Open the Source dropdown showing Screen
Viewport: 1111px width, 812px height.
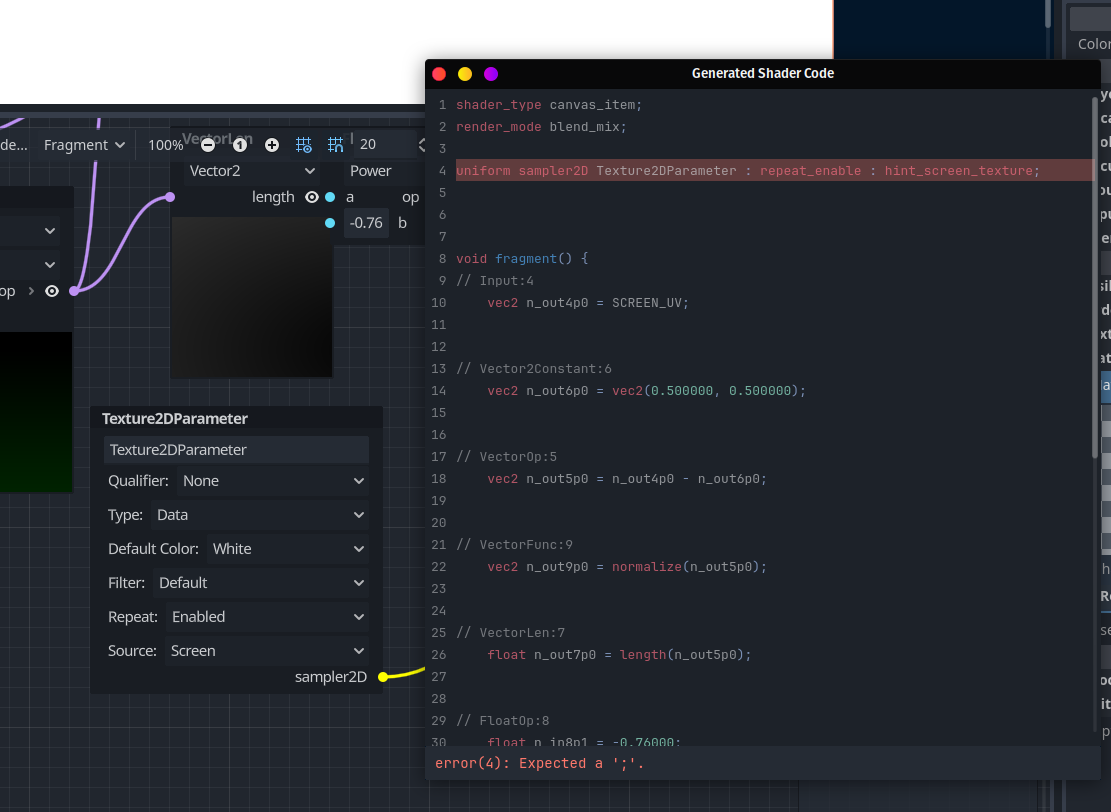coord(265,650)
